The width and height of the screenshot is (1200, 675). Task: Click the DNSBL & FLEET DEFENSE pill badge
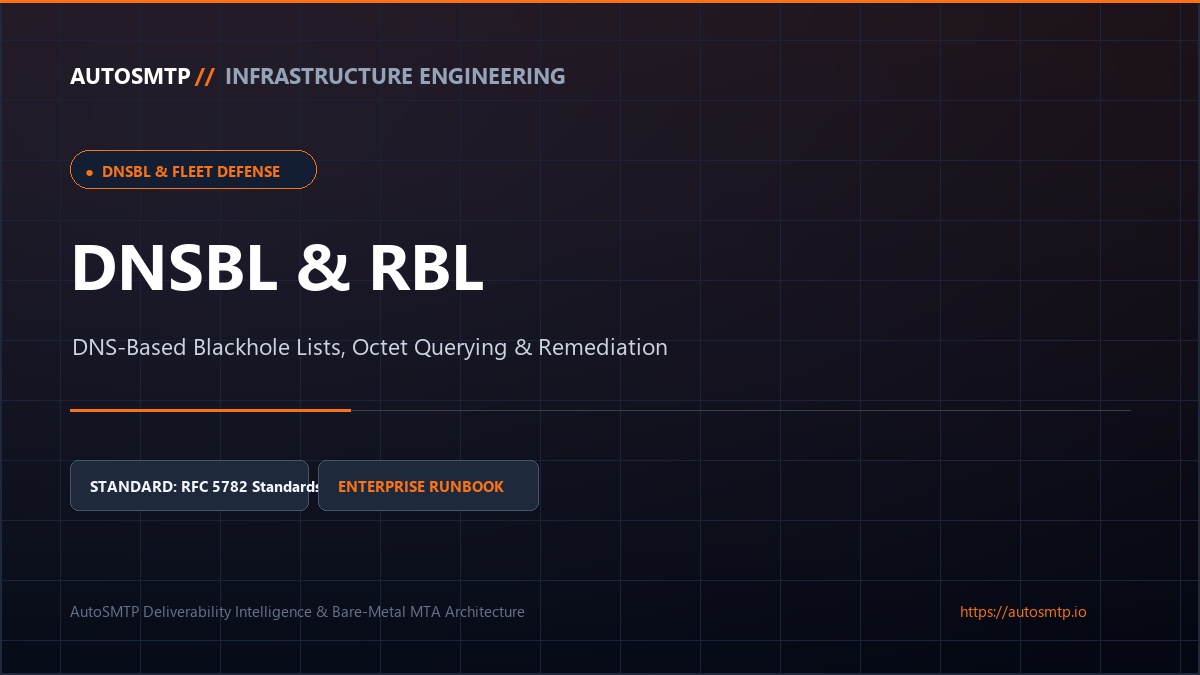click(x=193, y=170)
